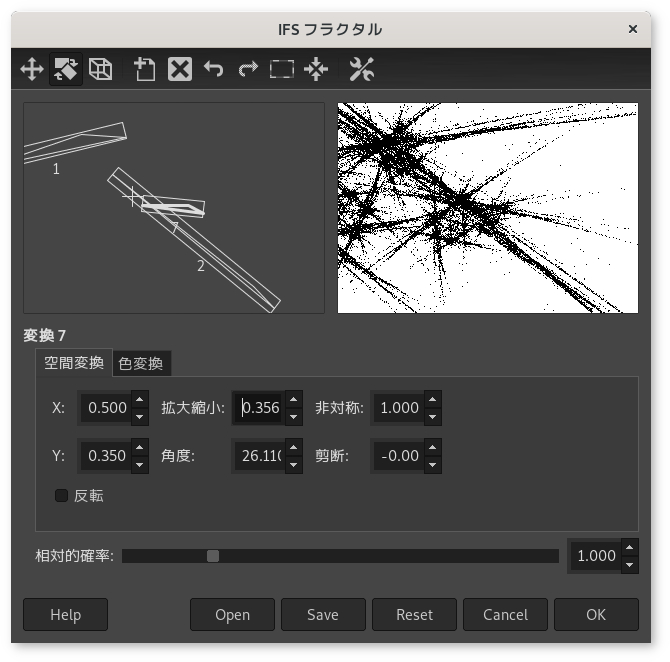This screenshot has width=670, height=662.
Task: Switch to the 色変換 tab
Action: click(x=140, y=363)
